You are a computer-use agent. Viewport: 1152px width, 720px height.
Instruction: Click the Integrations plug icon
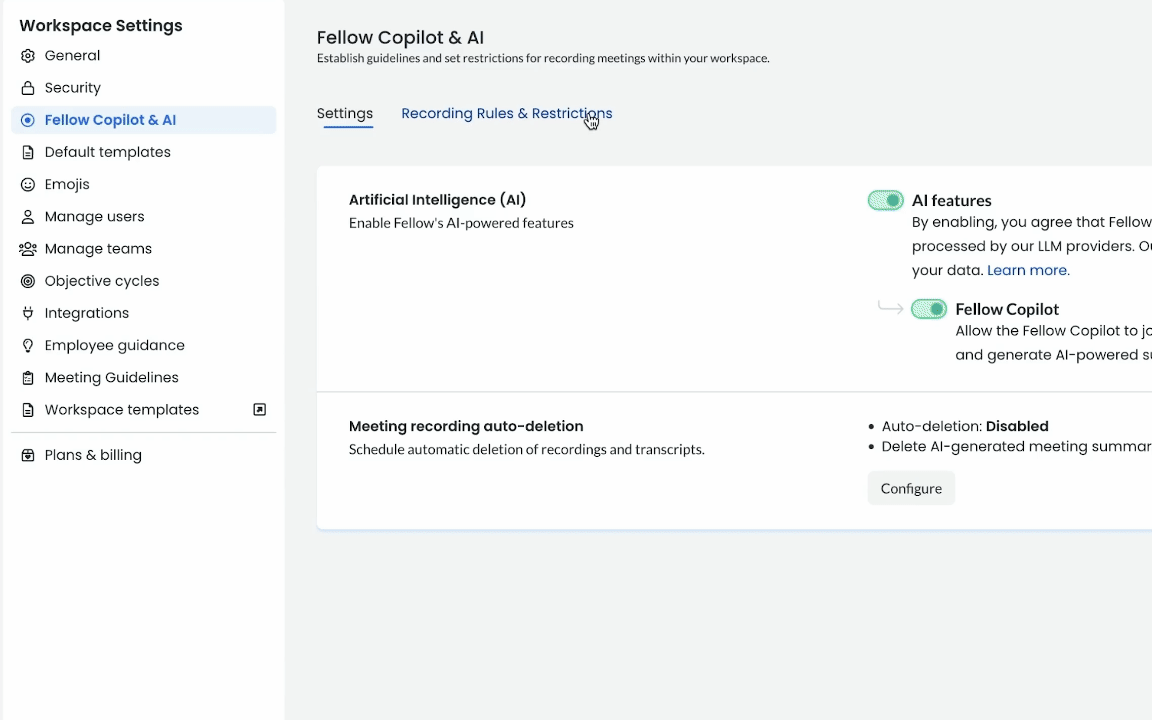28,313
